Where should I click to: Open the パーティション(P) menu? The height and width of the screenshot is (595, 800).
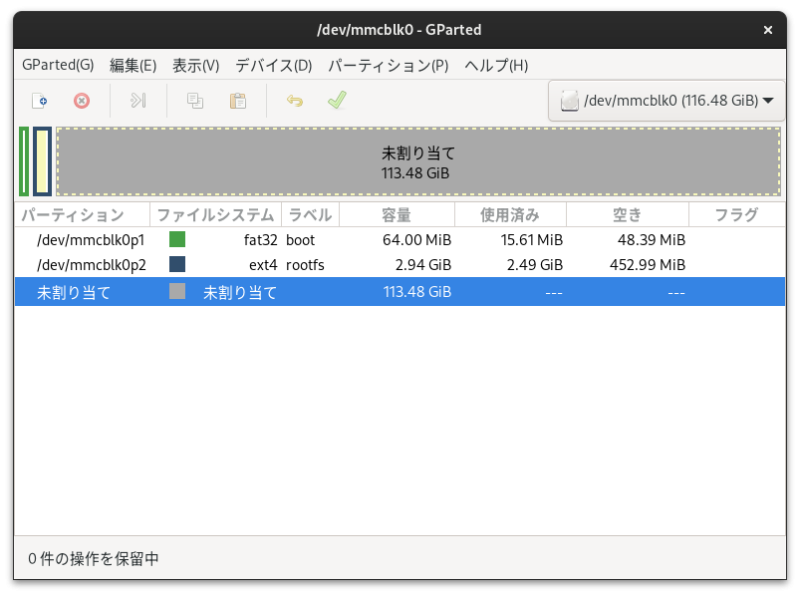(388, 65)
